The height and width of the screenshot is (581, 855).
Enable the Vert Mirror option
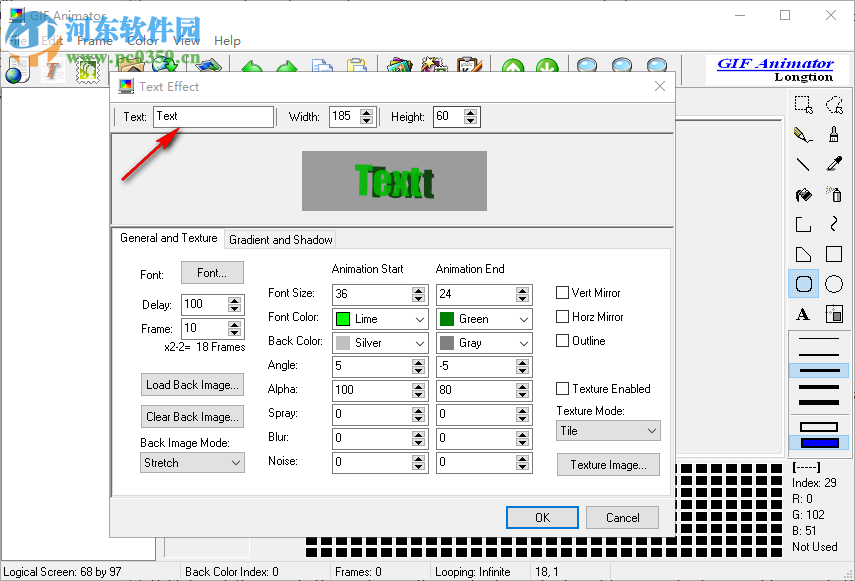(563, 292)
